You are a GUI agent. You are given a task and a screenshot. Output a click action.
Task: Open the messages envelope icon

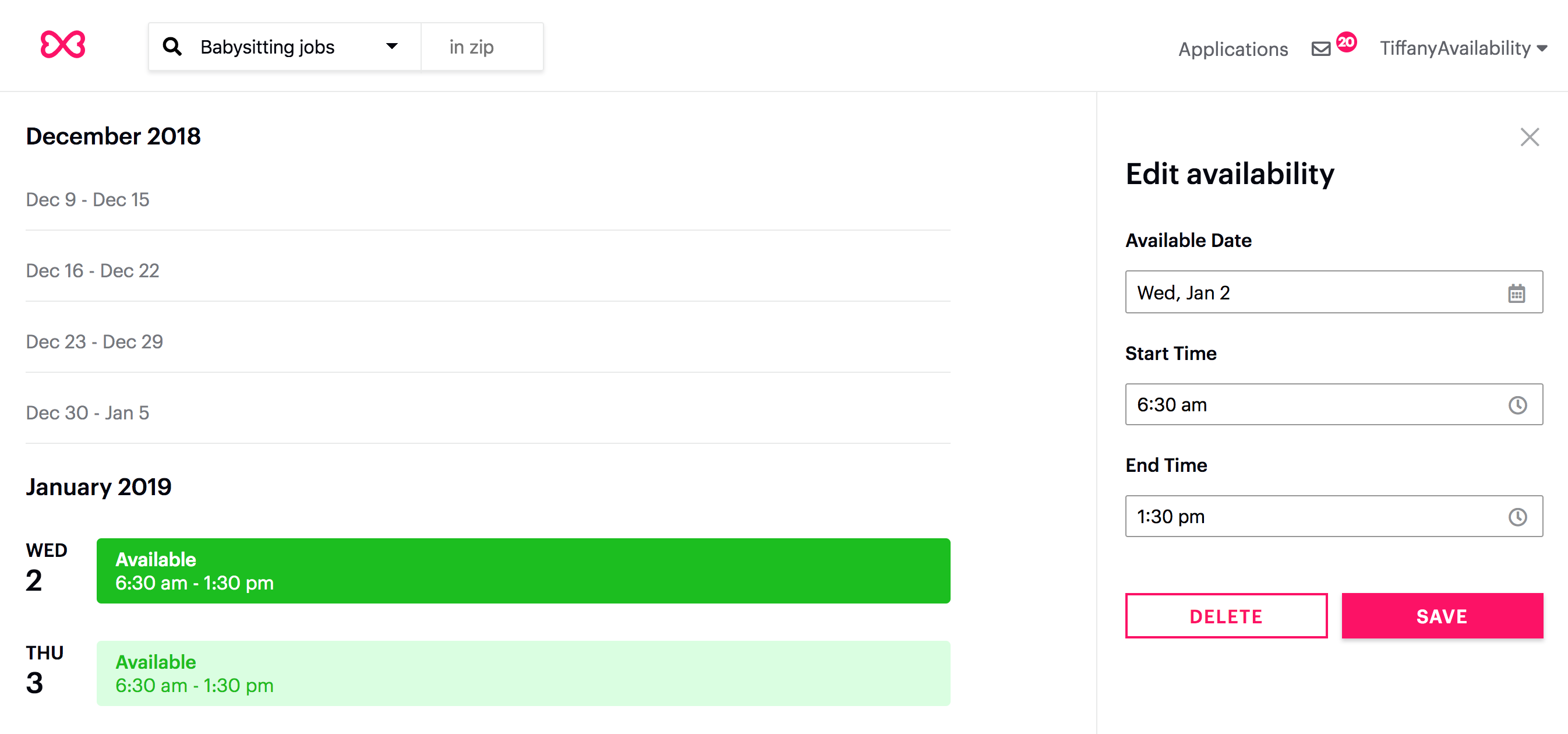coord(1320,49)
